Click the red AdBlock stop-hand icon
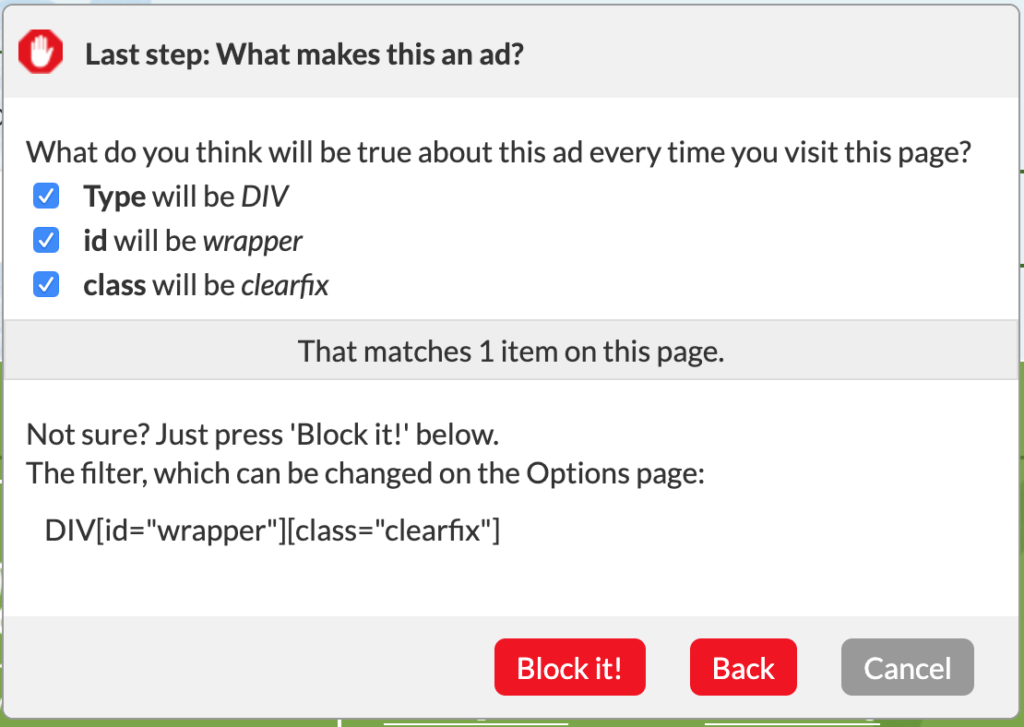 40,52
